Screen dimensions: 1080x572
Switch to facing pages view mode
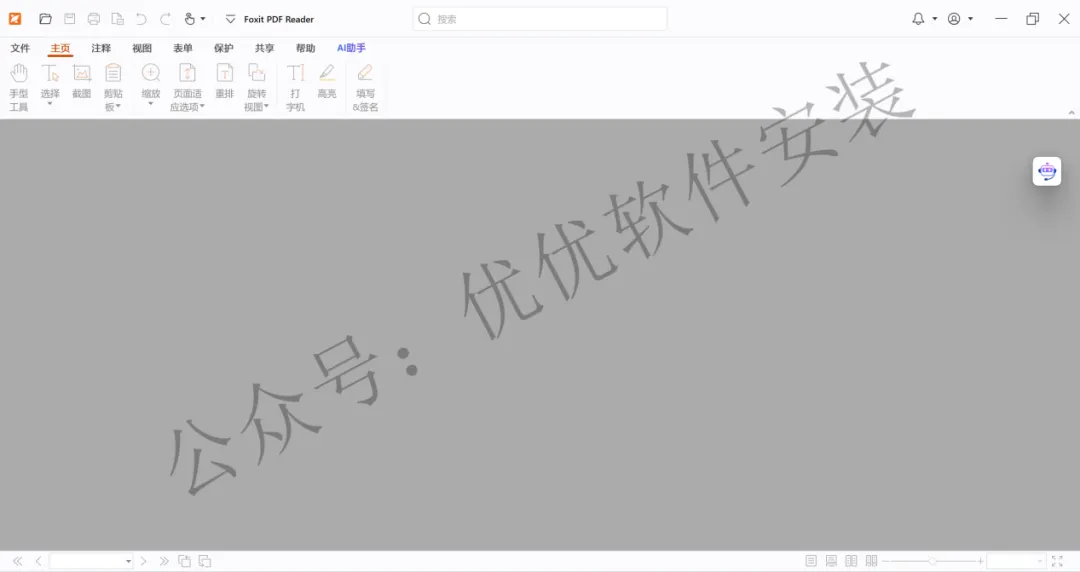click(851, 561)
